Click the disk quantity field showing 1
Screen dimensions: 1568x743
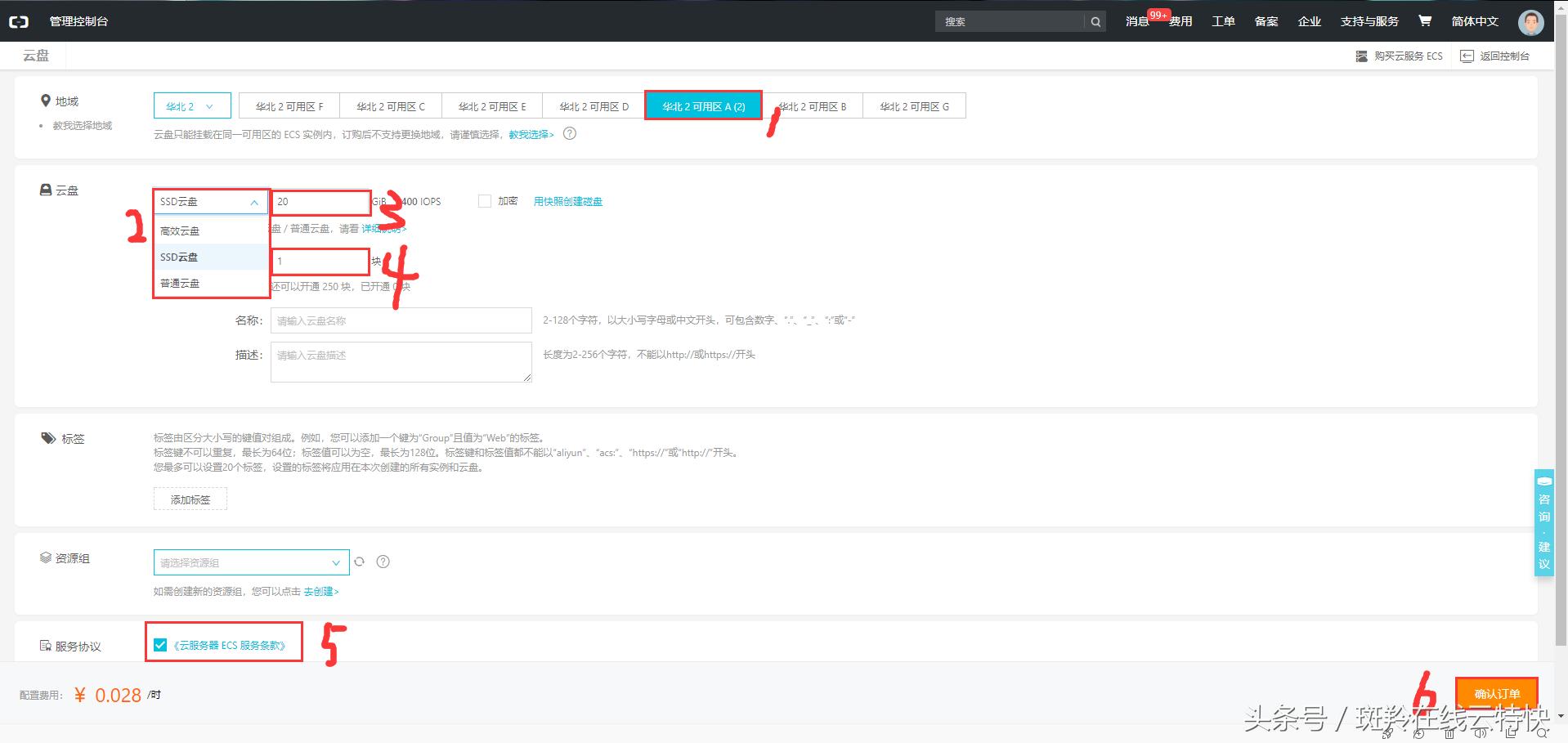(x=320, y=262)
